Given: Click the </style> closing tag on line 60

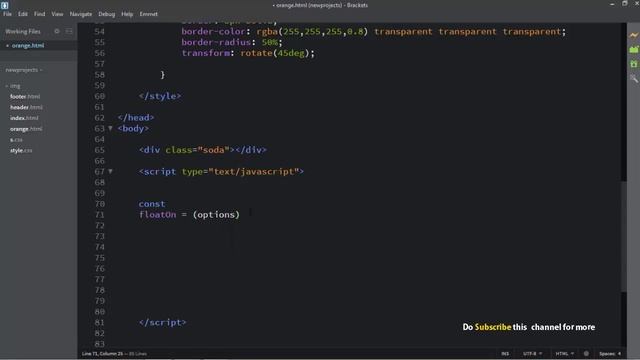Looking at the screenshot, I should click(x=160, y=96).
